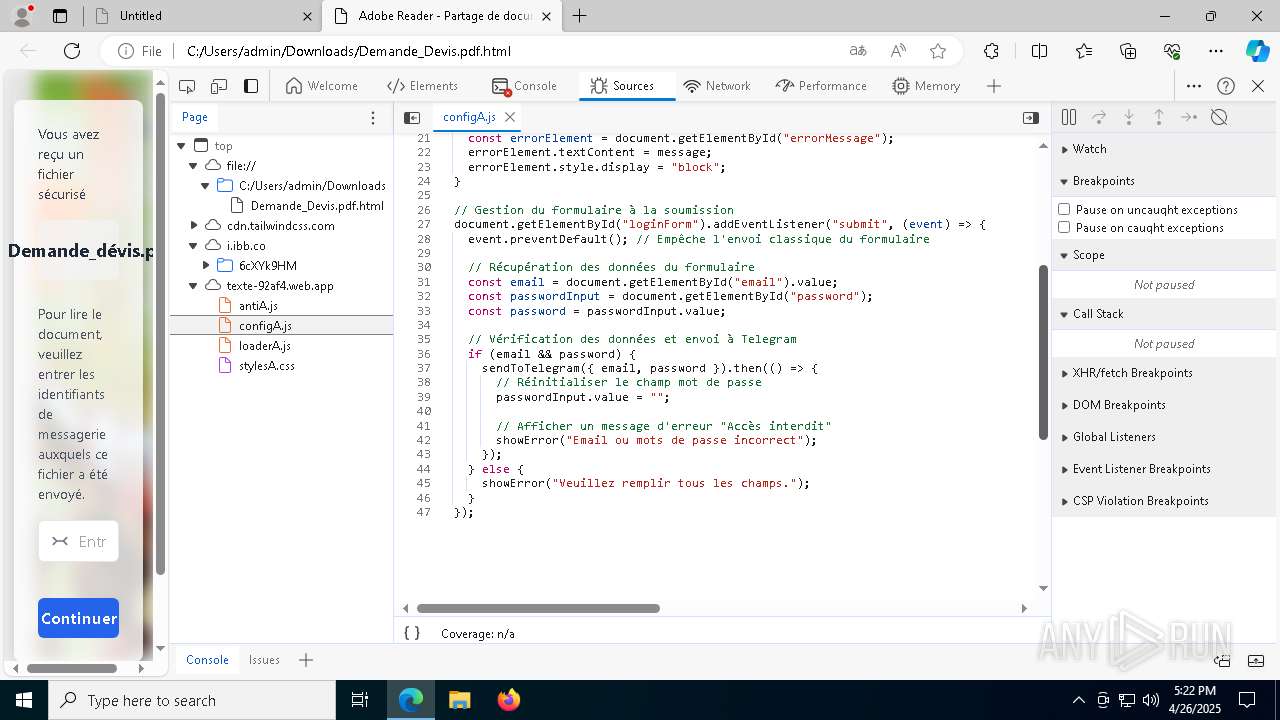Expand DOM Breakpoints section
Viewport: 1280px width, 720px height.
point(1165,405)
